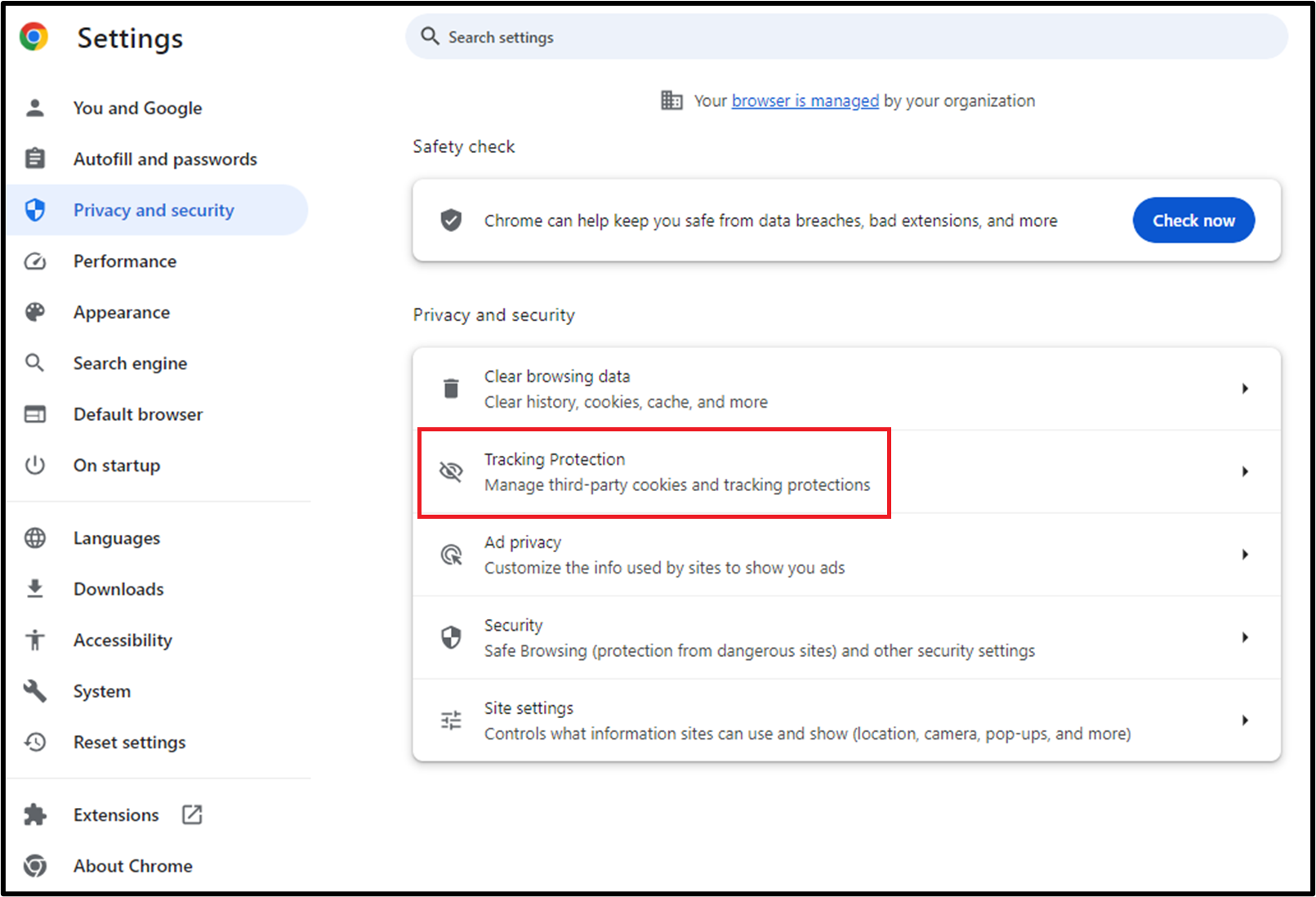The height and width of the screenshot is (897, 1316).
Task: Click the external link icon beside Extensions
Action: point(192,814)
